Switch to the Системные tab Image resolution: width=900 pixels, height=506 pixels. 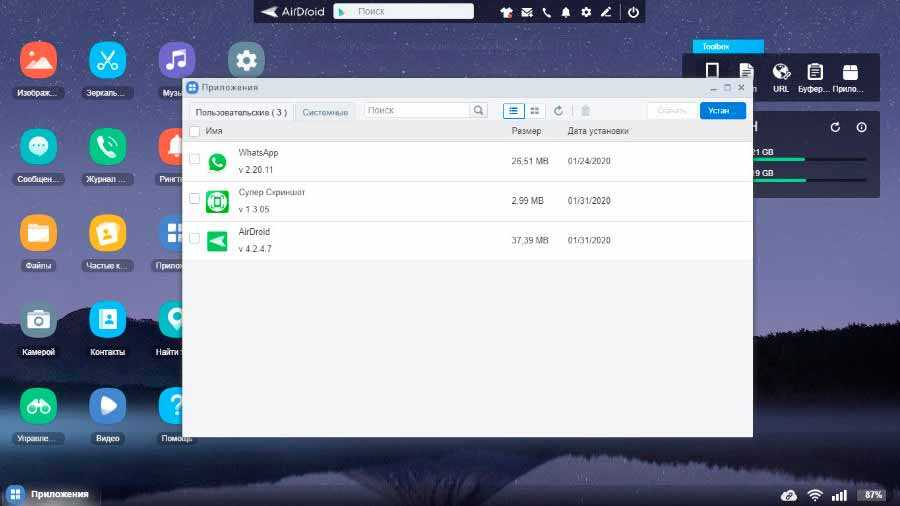[x=326, y=112]
